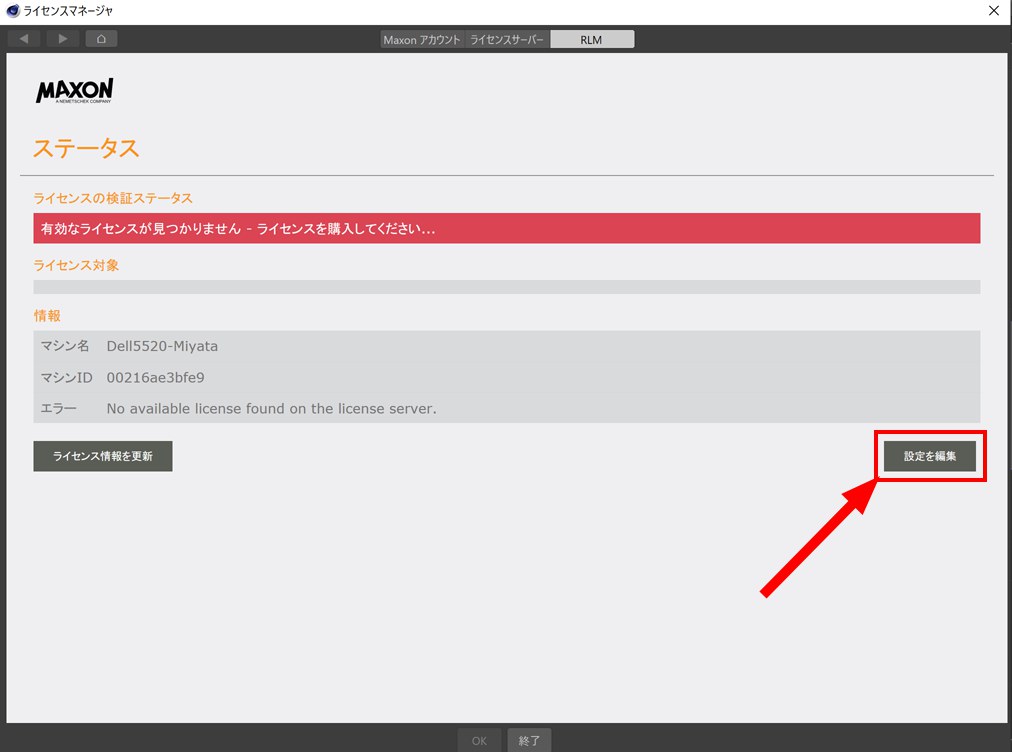The width and height of the screenshot is (1012, 752).
Task: Click the マシン名 label
Action: pyautogui.click(x=65, y=346)
